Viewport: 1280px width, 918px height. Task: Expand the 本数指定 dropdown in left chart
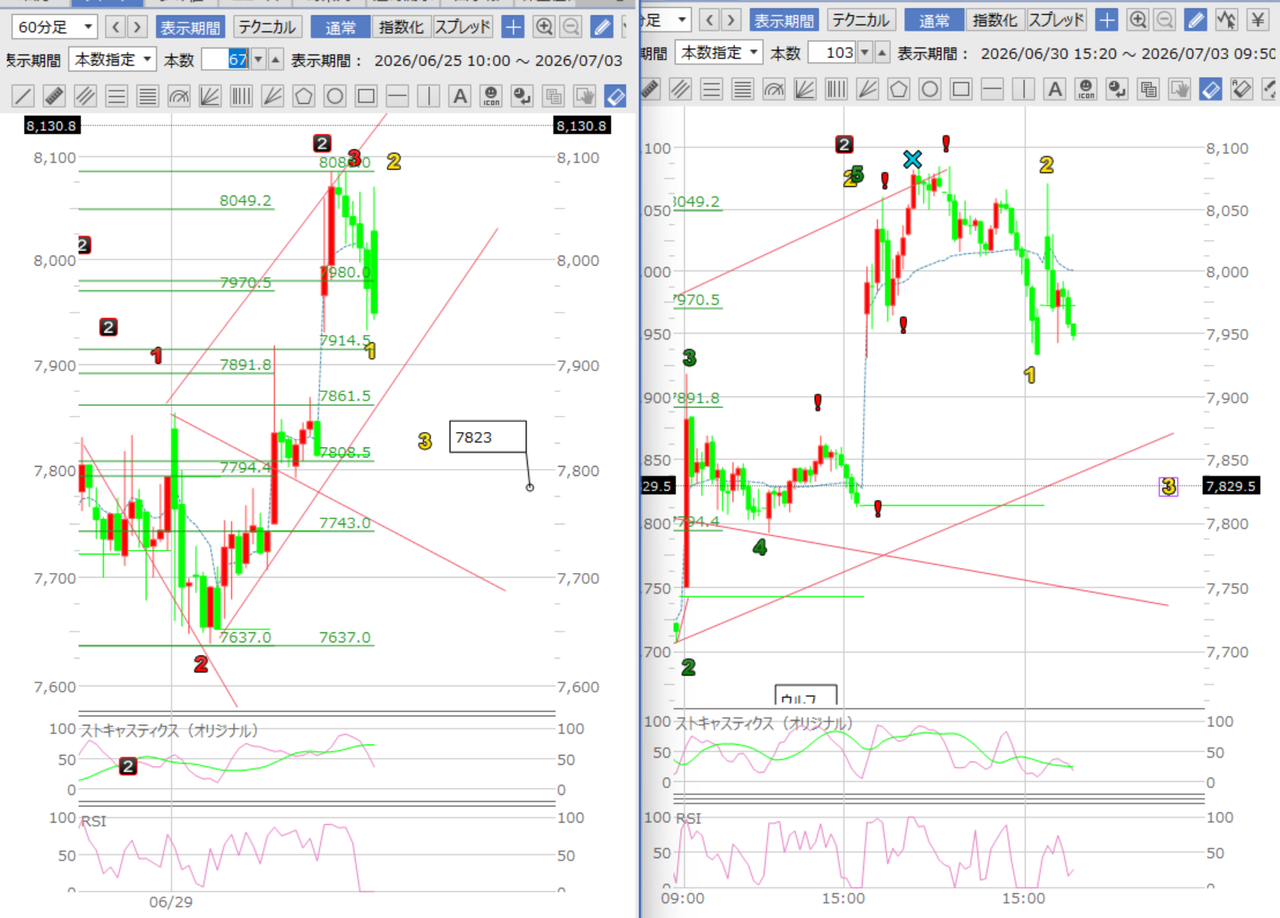[113, 60]
